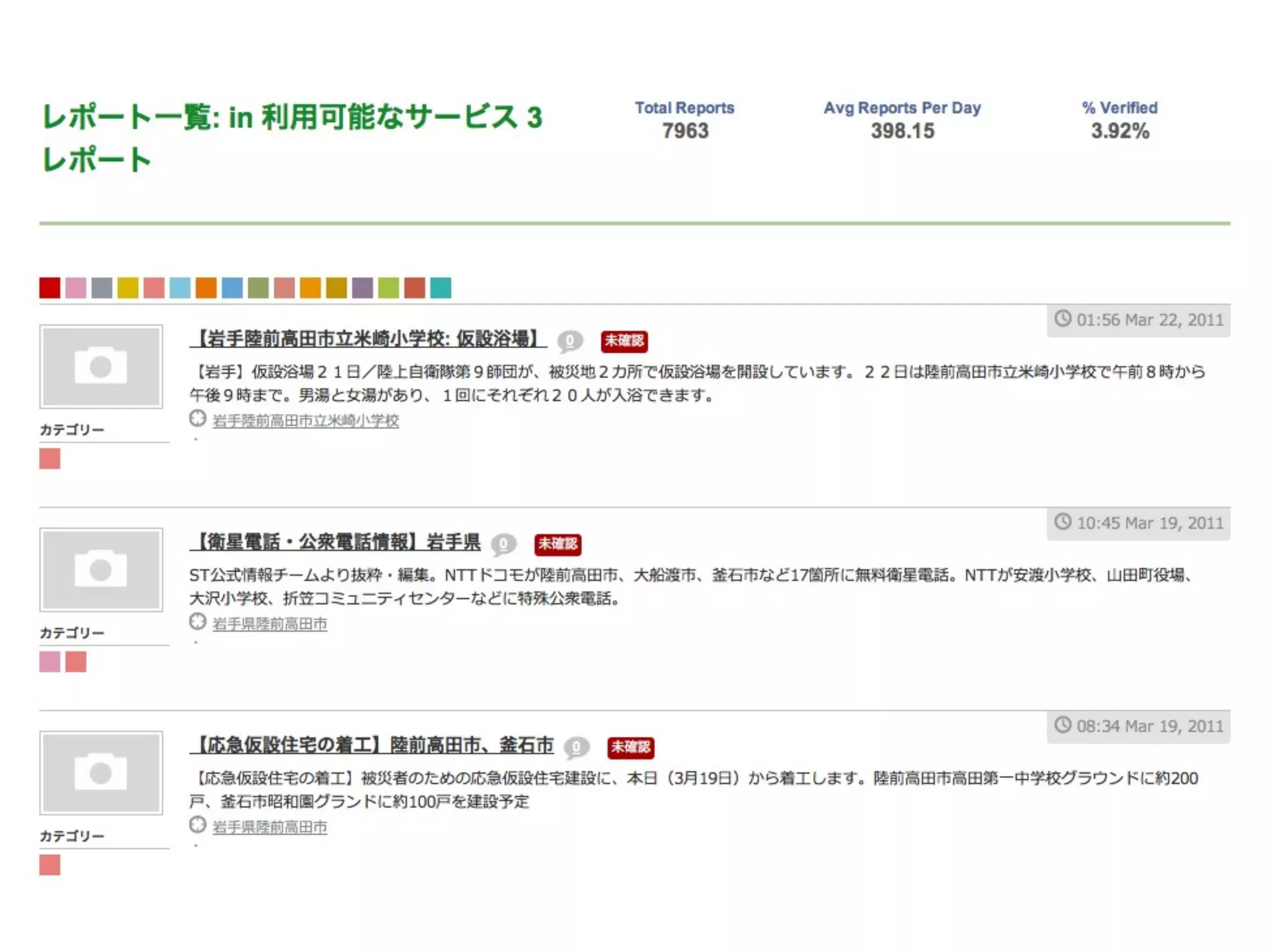Click location pin icon in 衛星電話 report
Image resolution: width=1270 pixels, height=952 pixels.
click(198, 622)
